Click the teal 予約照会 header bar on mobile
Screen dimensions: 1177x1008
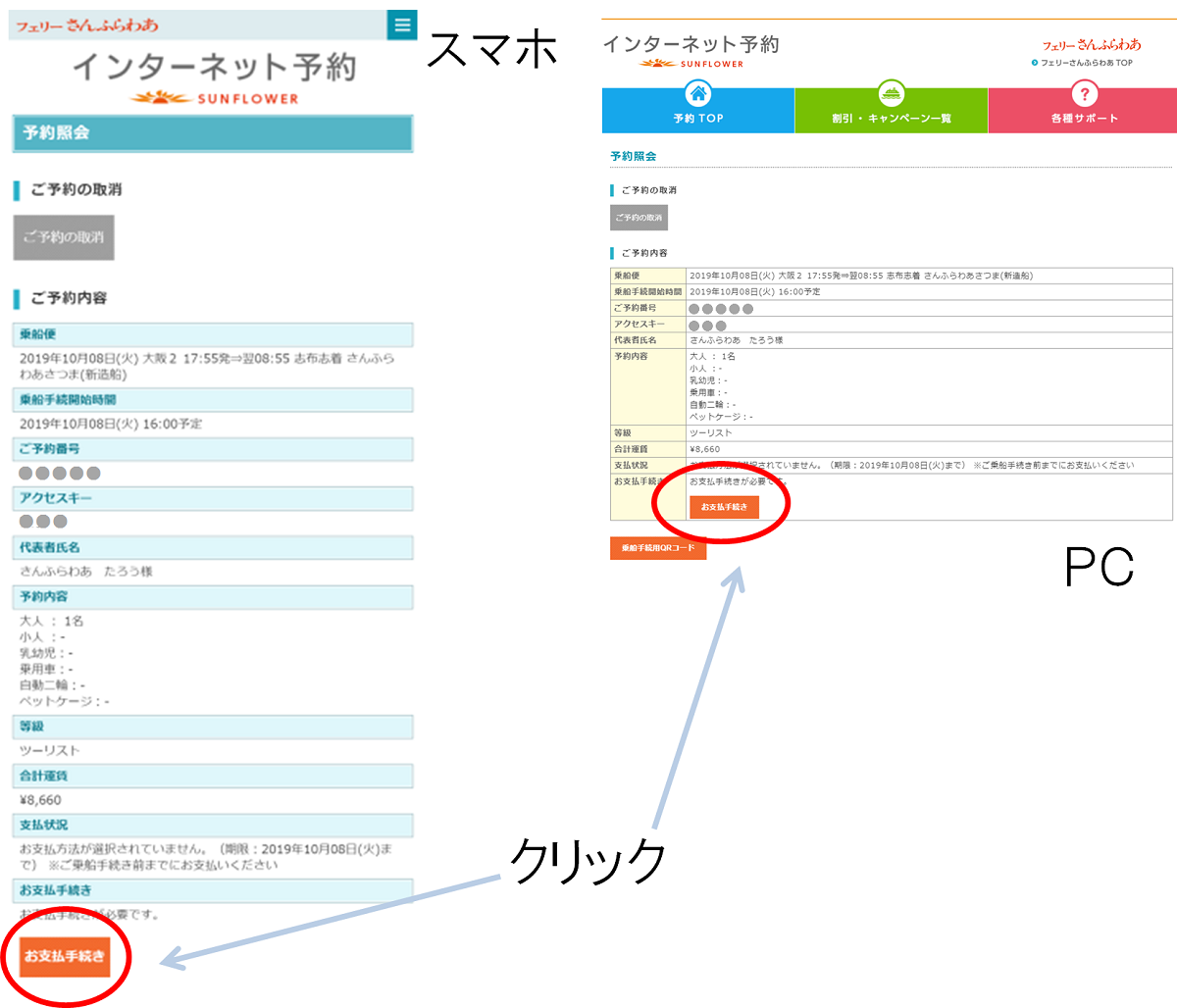point(213,133)
